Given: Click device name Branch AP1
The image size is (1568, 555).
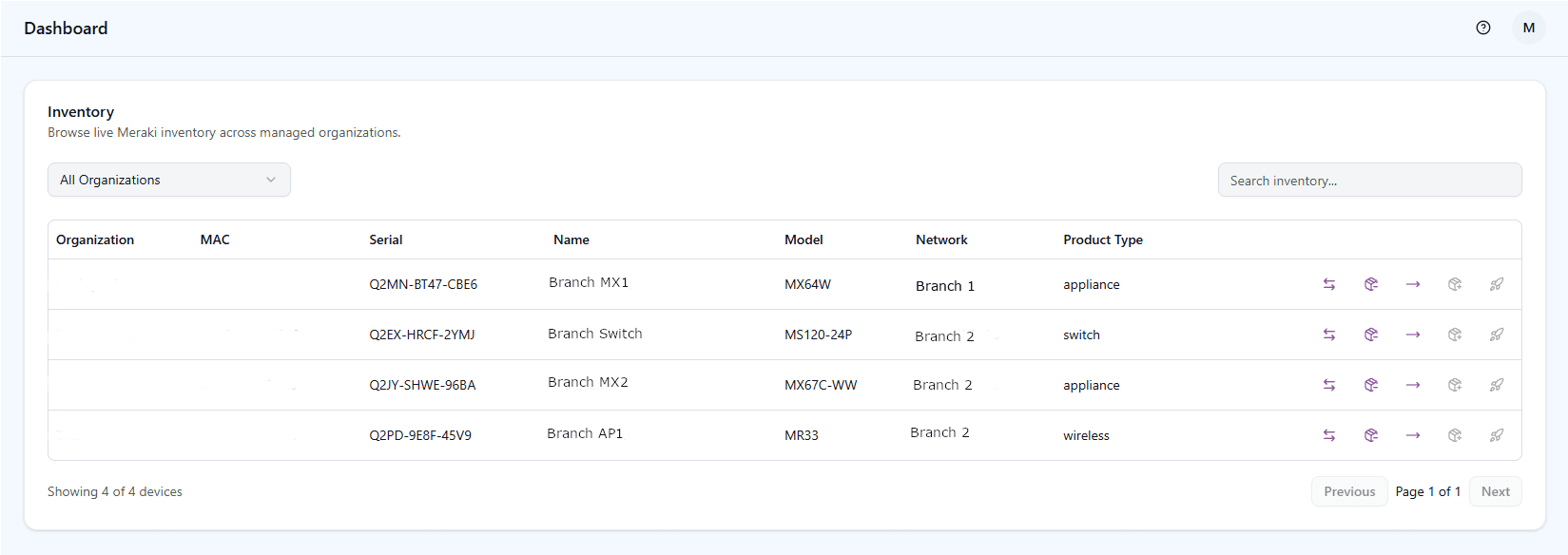Looking at the screenshot, I should (x=585, y=433).
